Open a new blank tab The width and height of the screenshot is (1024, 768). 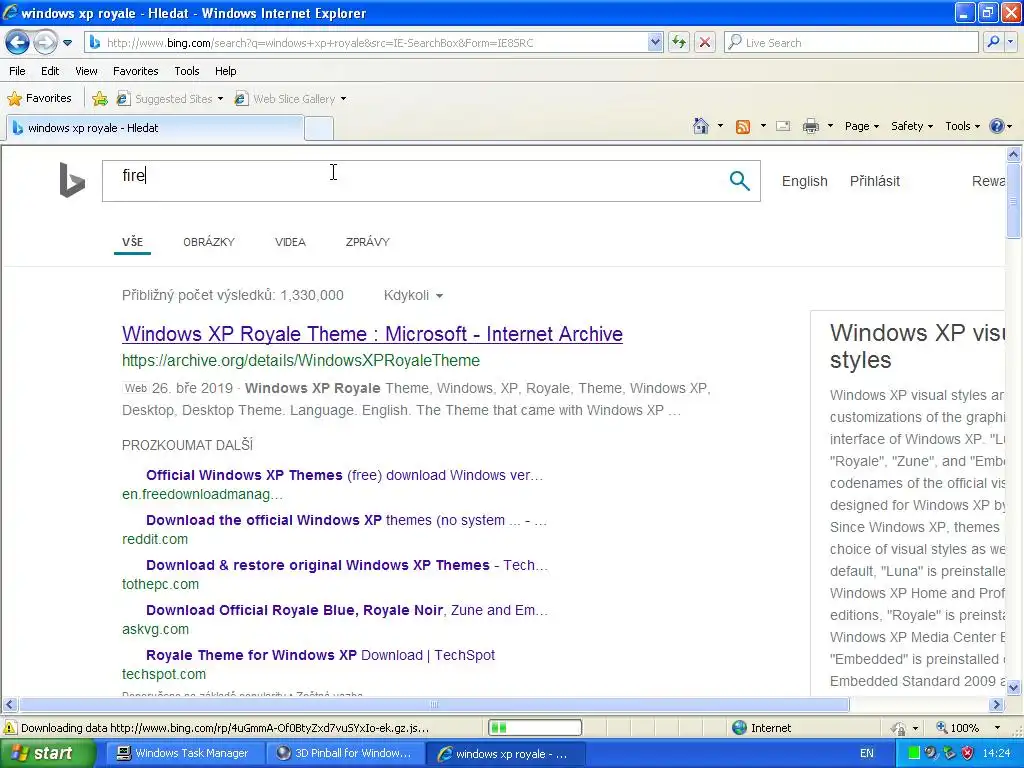pos(319,129)
